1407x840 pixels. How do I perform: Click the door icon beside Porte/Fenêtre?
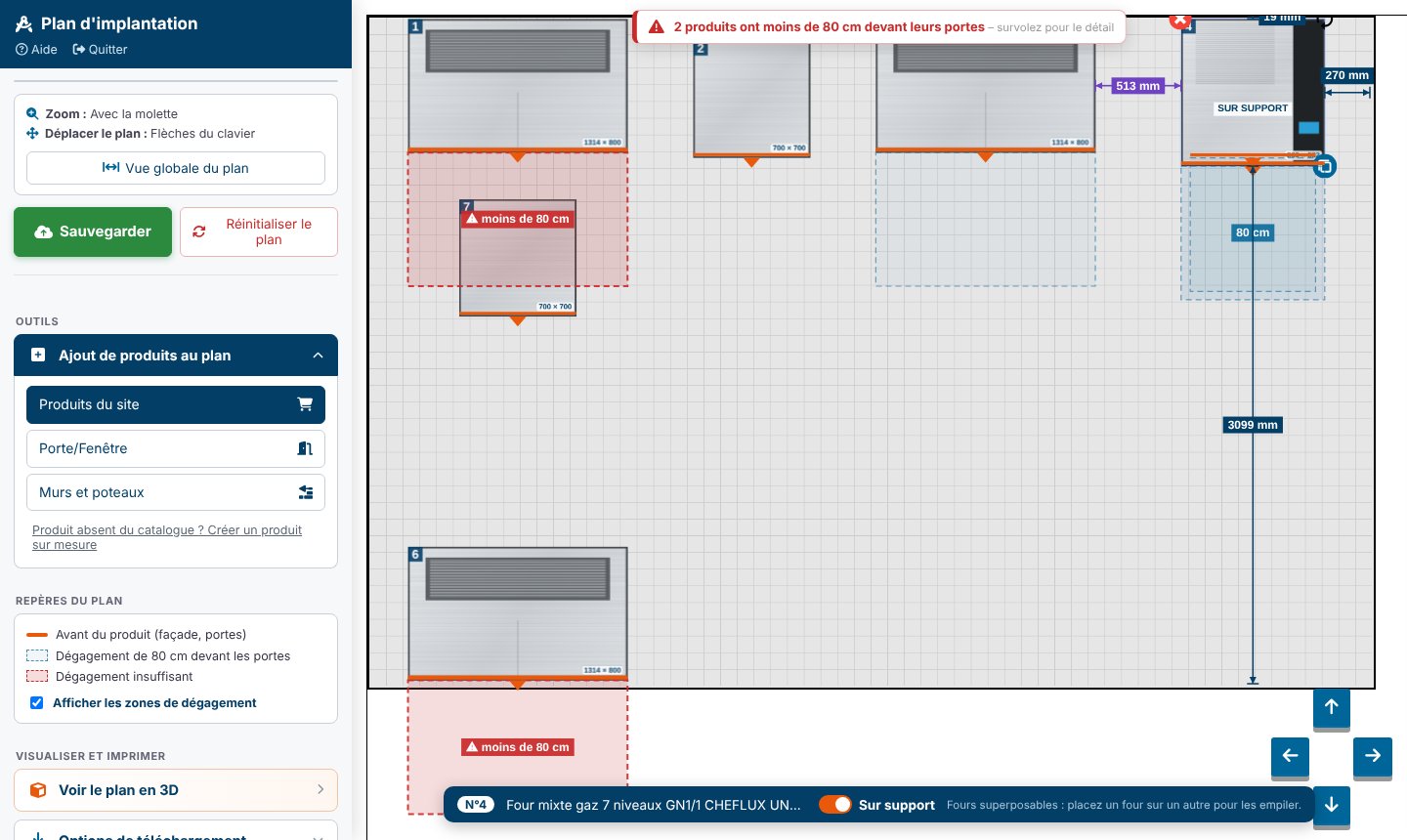pos(305,448)
